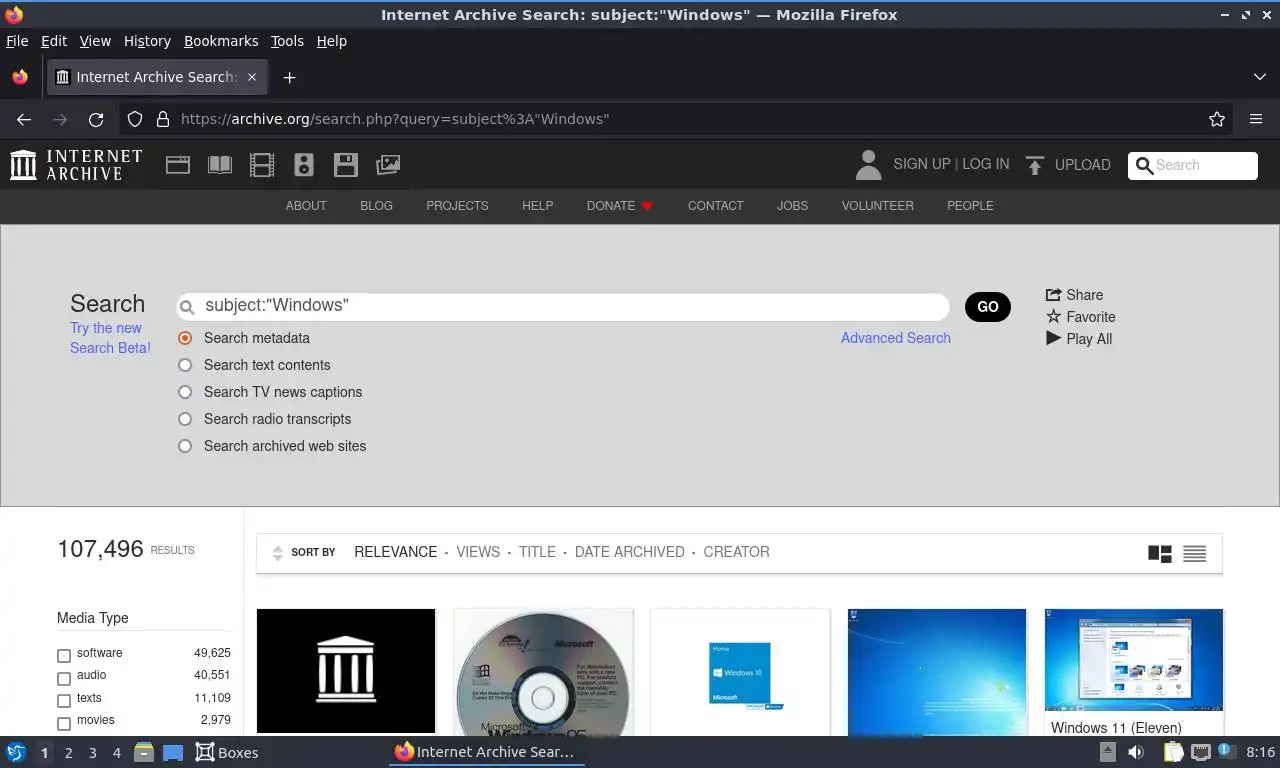1280x768 pixels.
Task: Select Search archived web sites option
Action: click(185, 446)
